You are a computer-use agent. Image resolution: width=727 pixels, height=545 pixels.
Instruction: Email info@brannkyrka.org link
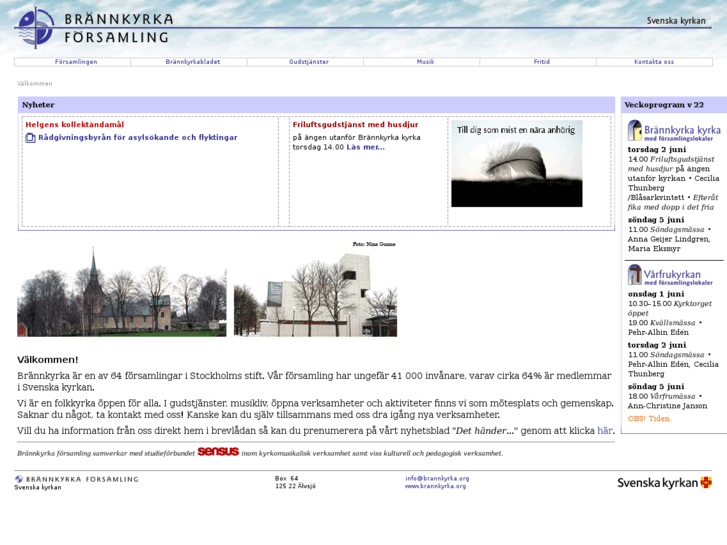437,478
